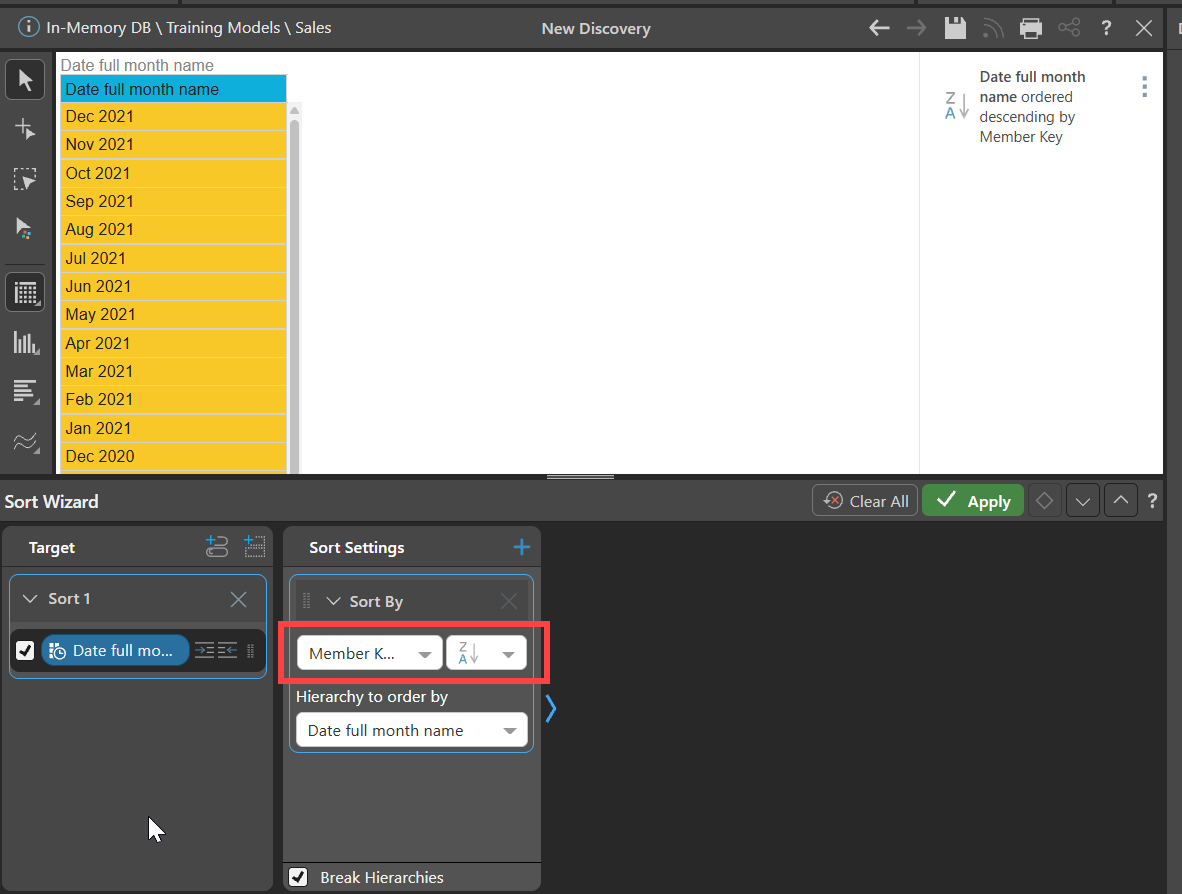Select the column chart icon
This screenshot has width=1182, height=894.
25,343
